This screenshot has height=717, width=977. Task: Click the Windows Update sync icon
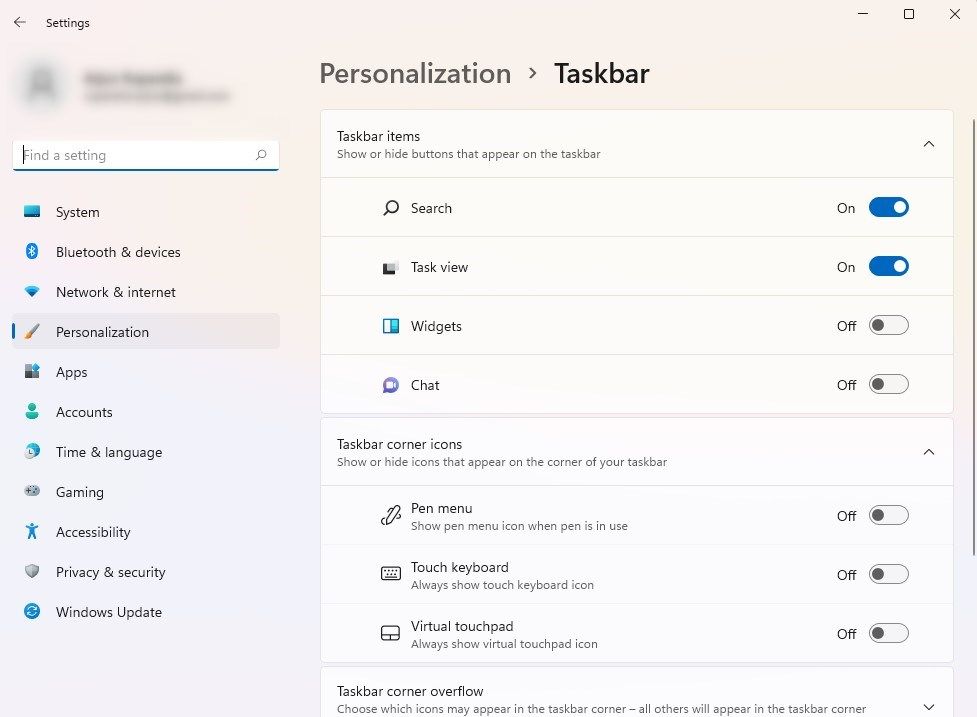[x=32, y=612]
